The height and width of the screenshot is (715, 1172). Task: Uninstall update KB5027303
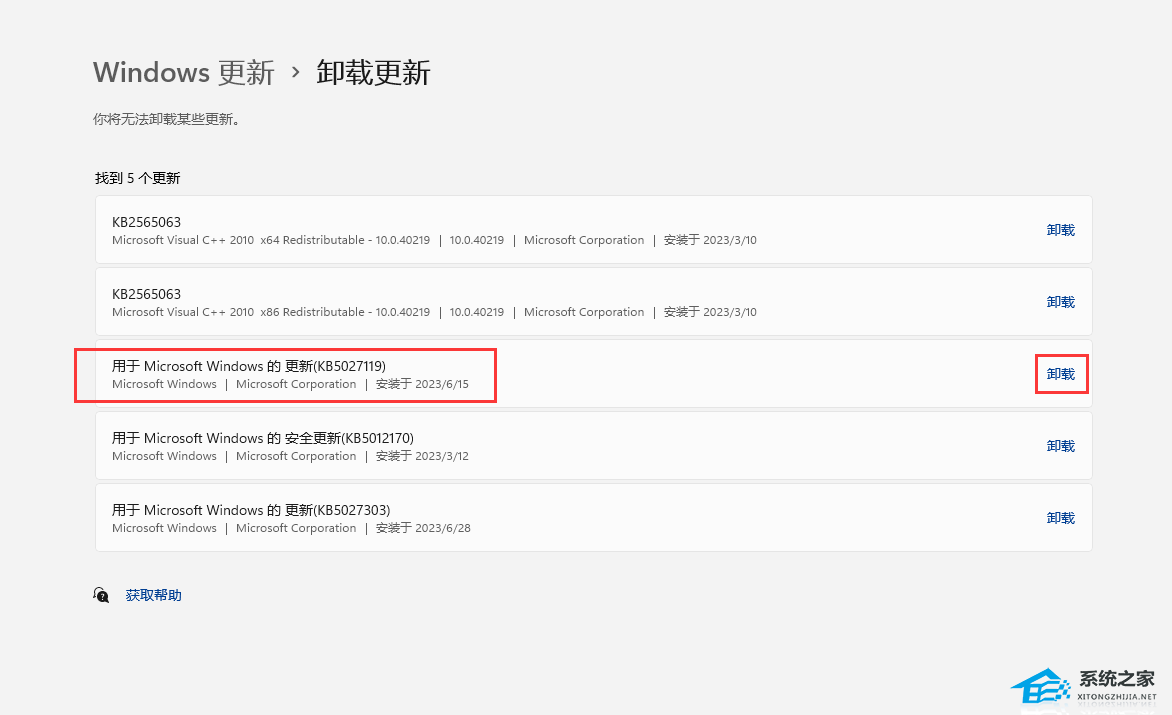[x=1061, y=518]
